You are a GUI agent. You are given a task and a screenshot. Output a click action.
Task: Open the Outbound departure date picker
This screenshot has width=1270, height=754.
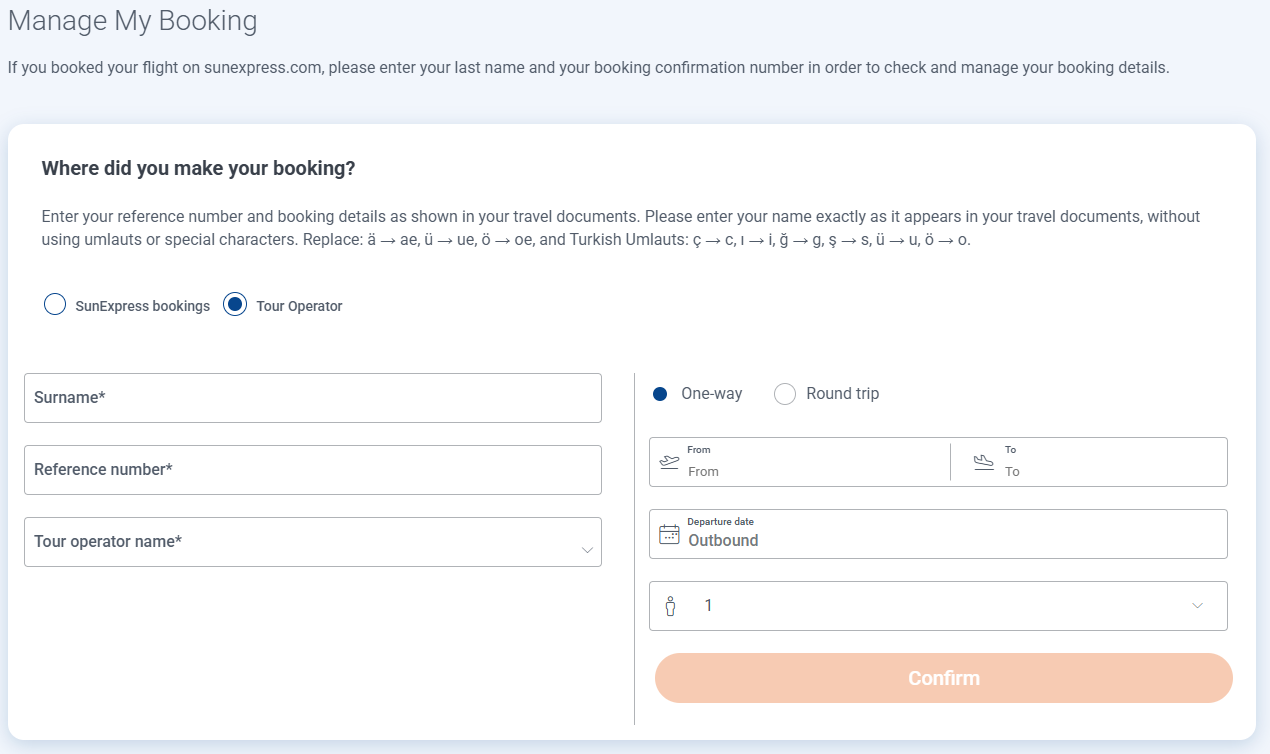[940, 540]
